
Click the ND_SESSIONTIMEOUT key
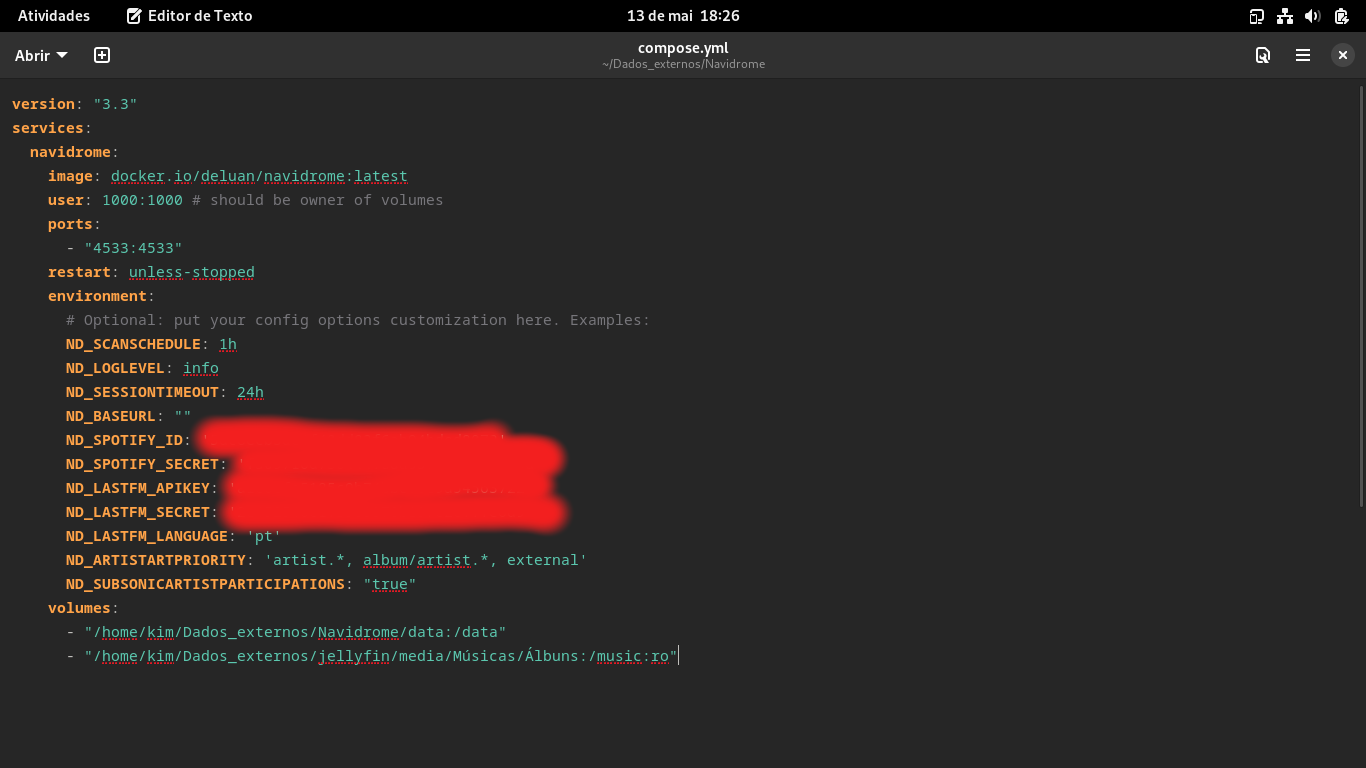142,392
